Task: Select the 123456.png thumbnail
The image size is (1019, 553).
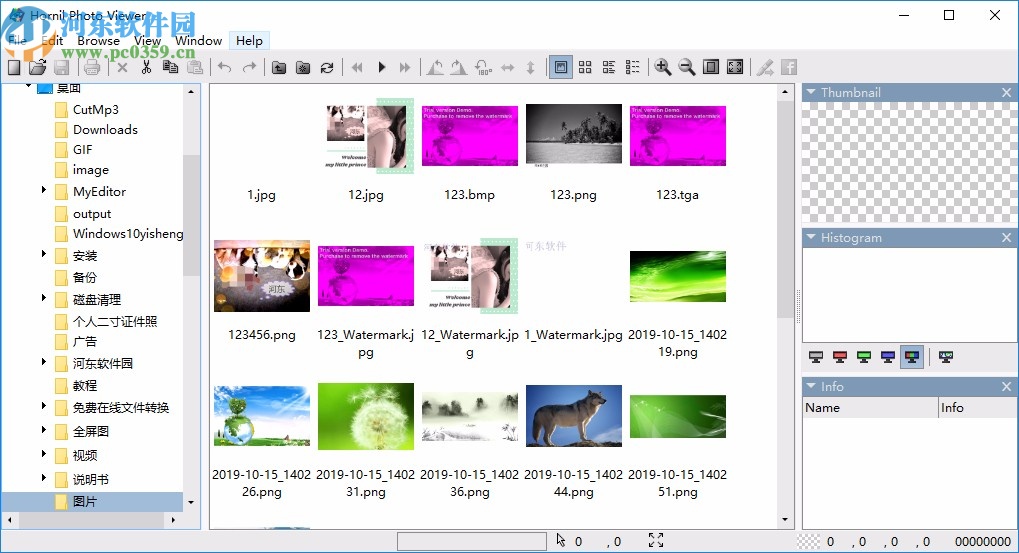Action: [x=262, y=276]
